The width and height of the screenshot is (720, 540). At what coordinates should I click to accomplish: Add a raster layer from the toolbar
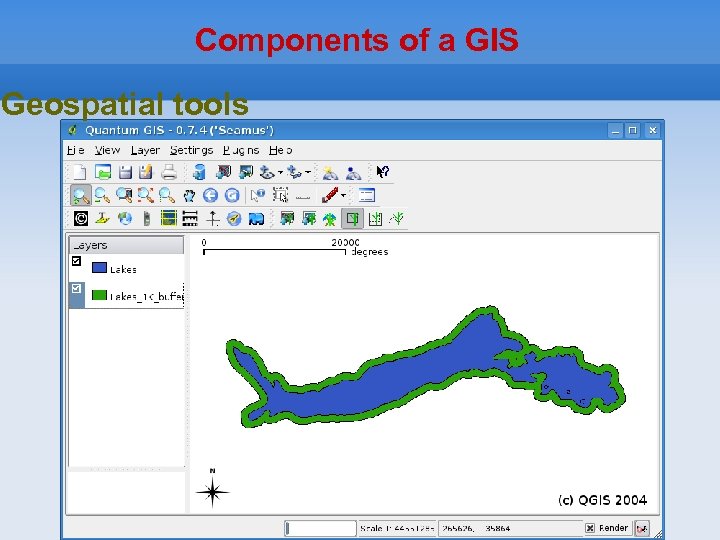(246, 172)
